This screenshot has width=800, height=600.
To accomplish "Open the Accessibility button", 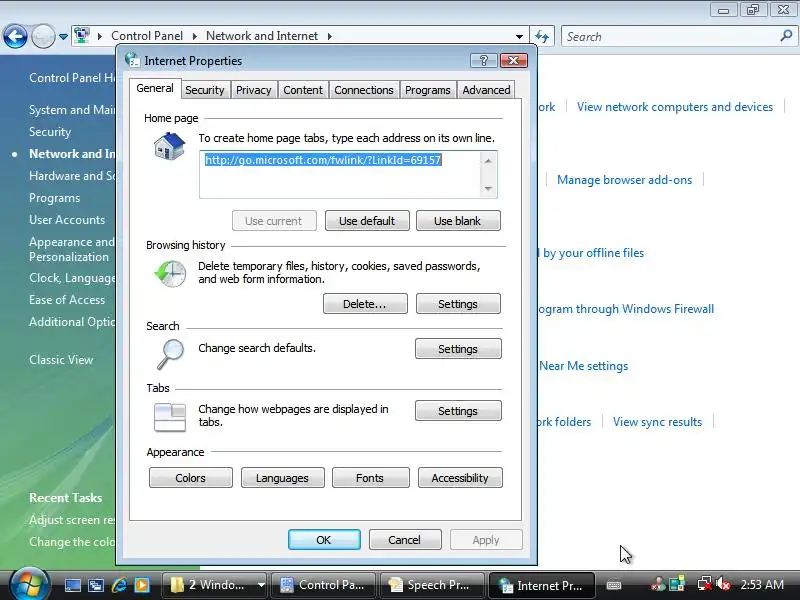I will pos(460,478).
